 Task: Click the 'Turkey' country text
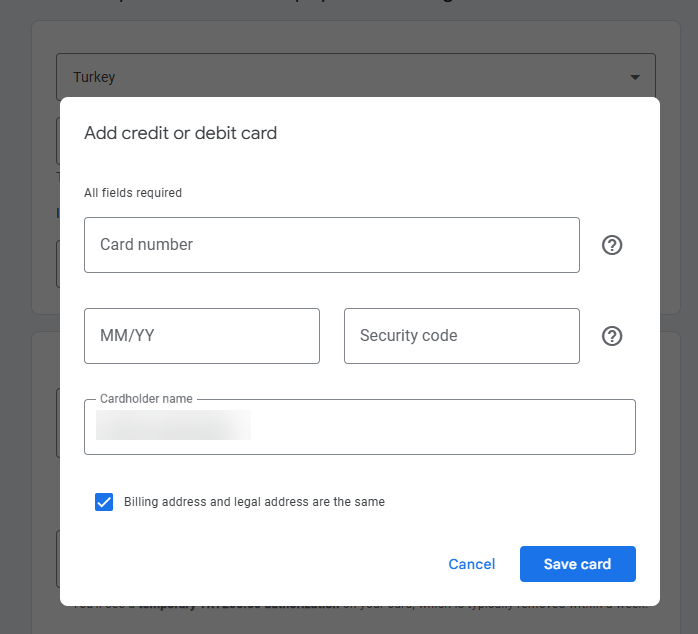94,77
